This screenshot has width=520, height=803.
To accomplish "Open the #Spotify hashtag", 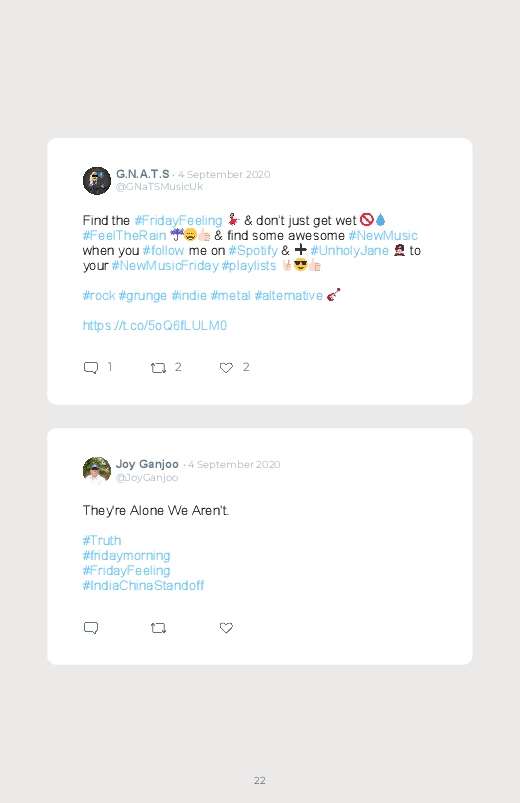I will 253,250.
